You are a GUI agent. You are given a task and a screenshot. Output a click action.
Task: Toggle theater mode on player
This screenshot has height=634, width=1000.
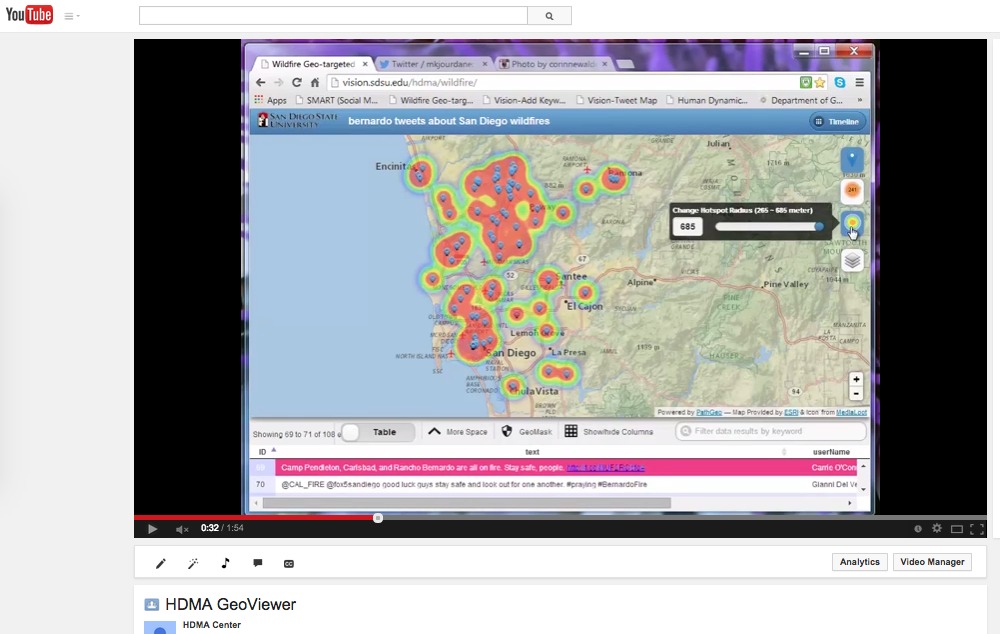957,529
